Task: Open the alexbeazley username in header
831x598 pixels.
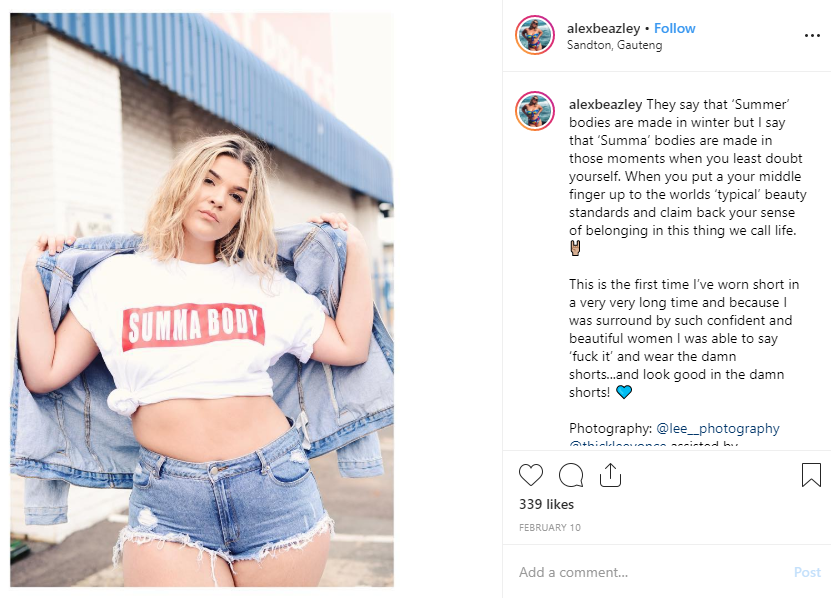Action: 603,28
